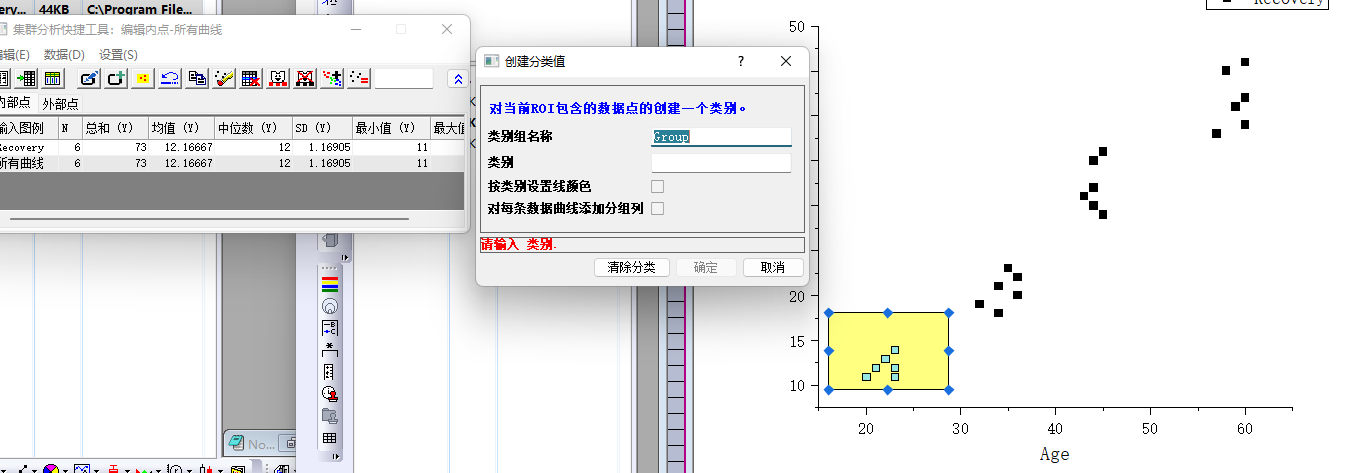This screenshot has height=473, width=1356.
Task: Click the blue undo arrow icon
Action: [171, 78]
